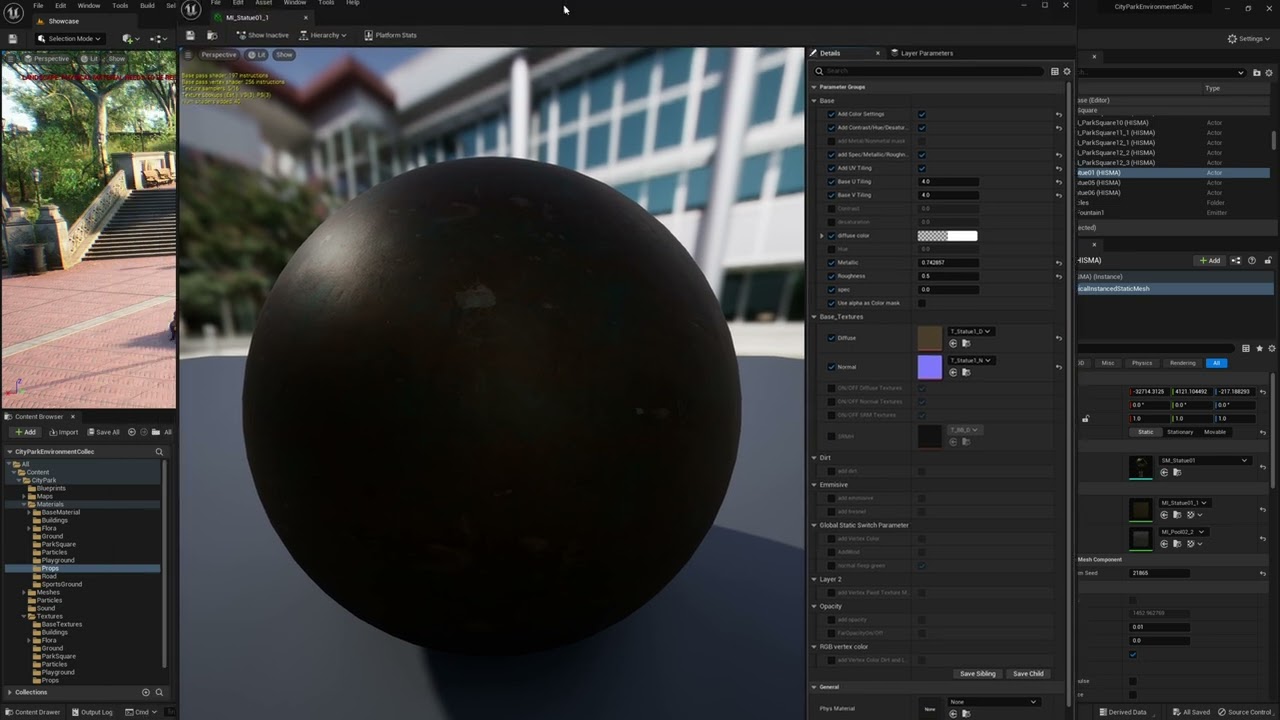
Task: Click the Base U Tiling value field
Action: coord(949,182)
